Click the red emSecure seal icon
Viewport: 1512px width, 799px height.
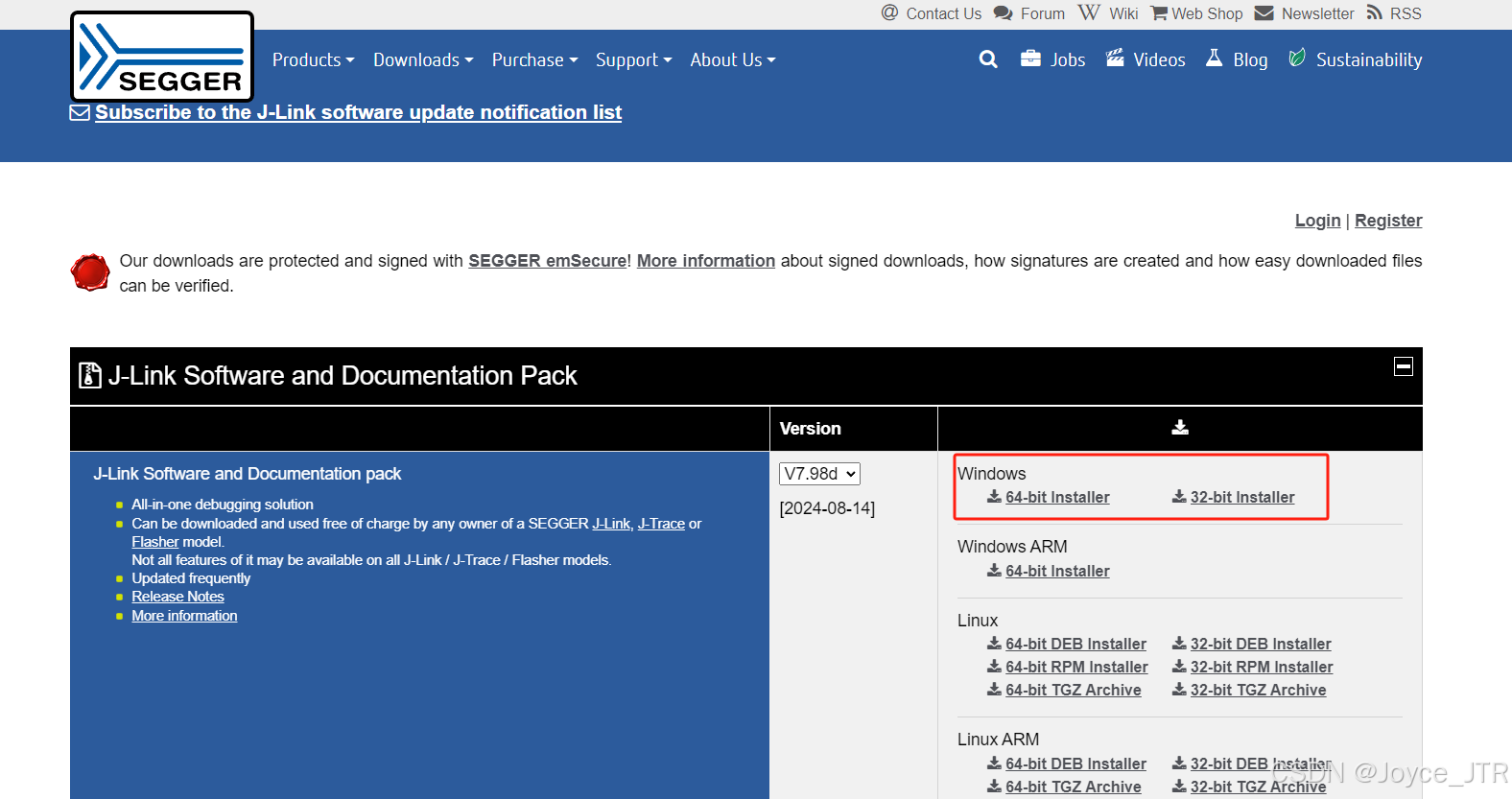point(90,272)
